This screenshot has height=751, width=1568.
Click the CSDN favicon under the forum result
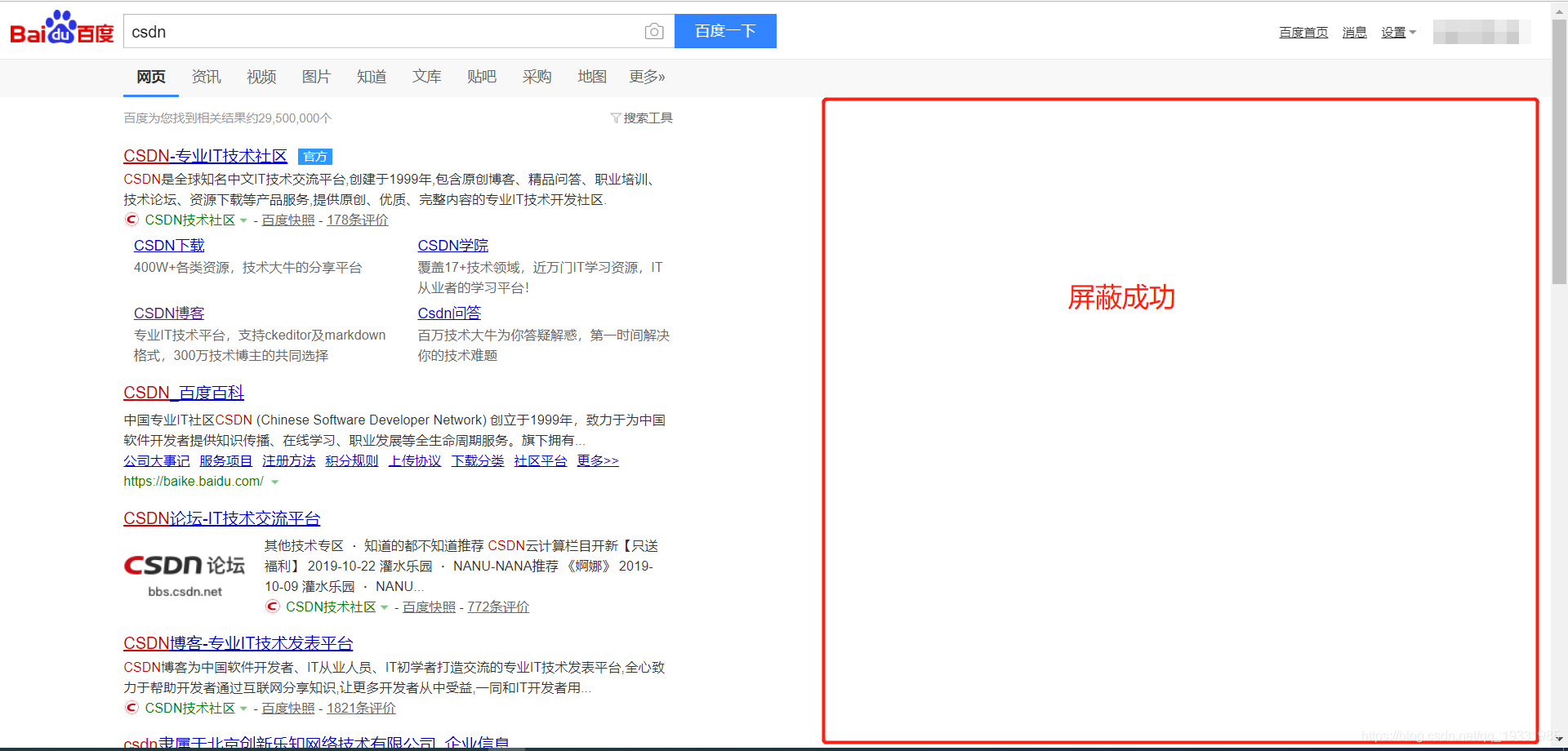273,607
